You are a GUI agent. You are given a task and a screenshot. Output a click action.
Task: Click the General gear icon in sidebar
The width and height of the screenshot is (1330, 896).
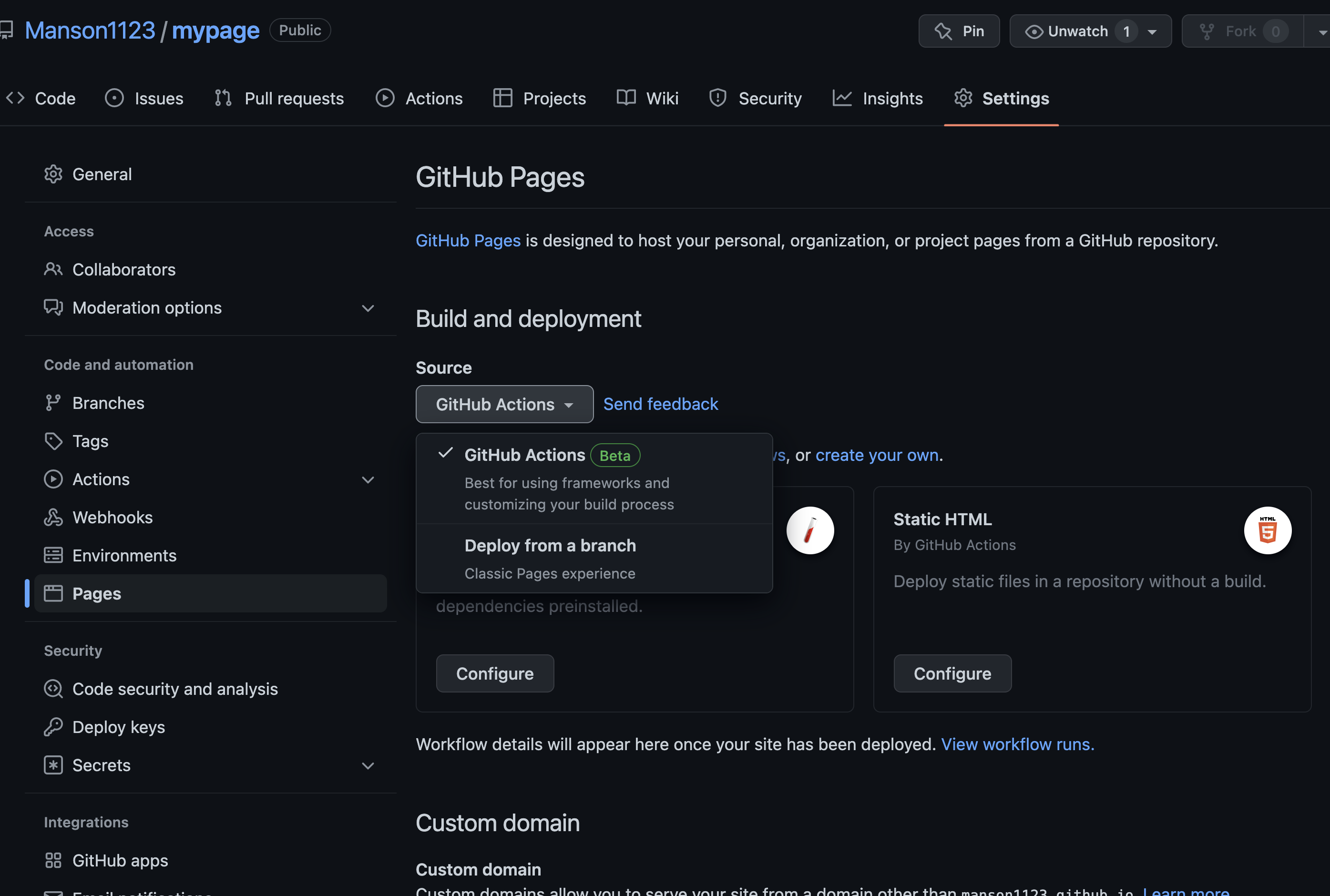click(53, 174)
